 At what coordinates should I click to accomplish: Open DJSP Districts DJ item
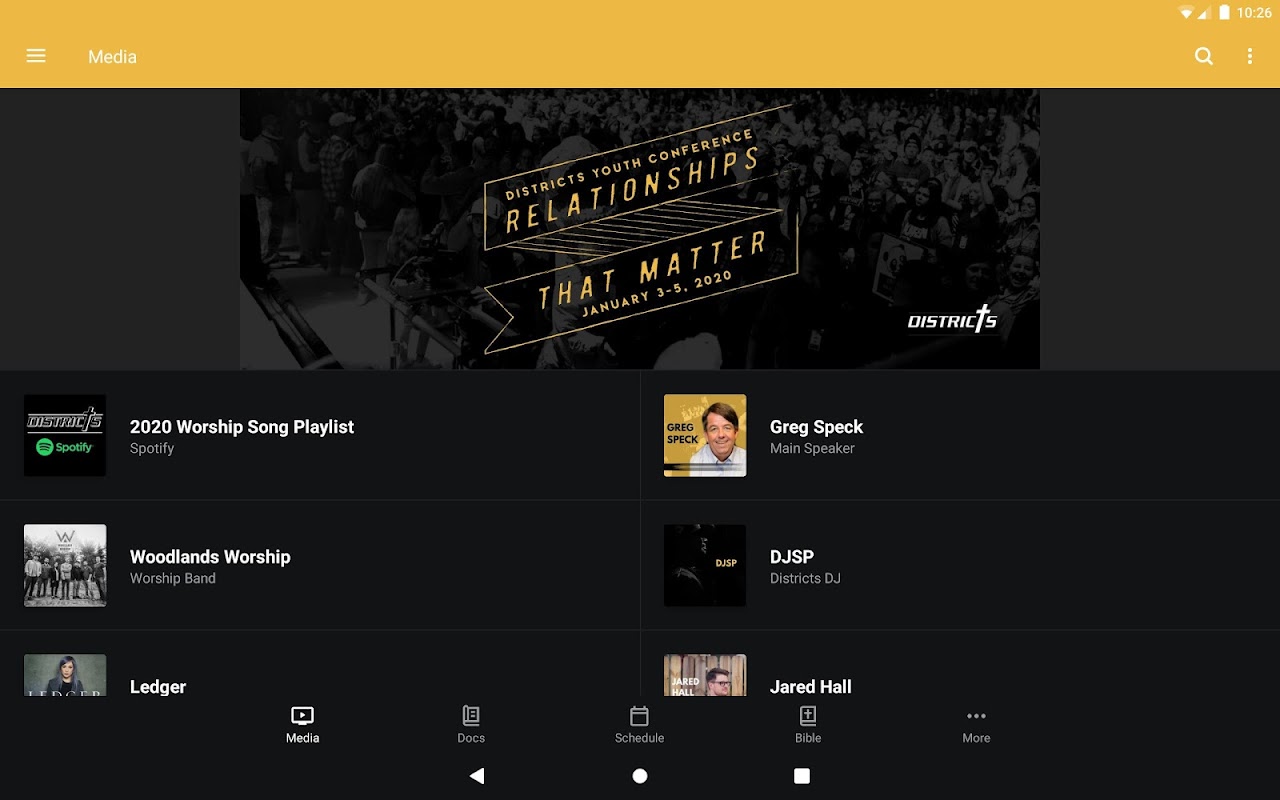(960, 565)
